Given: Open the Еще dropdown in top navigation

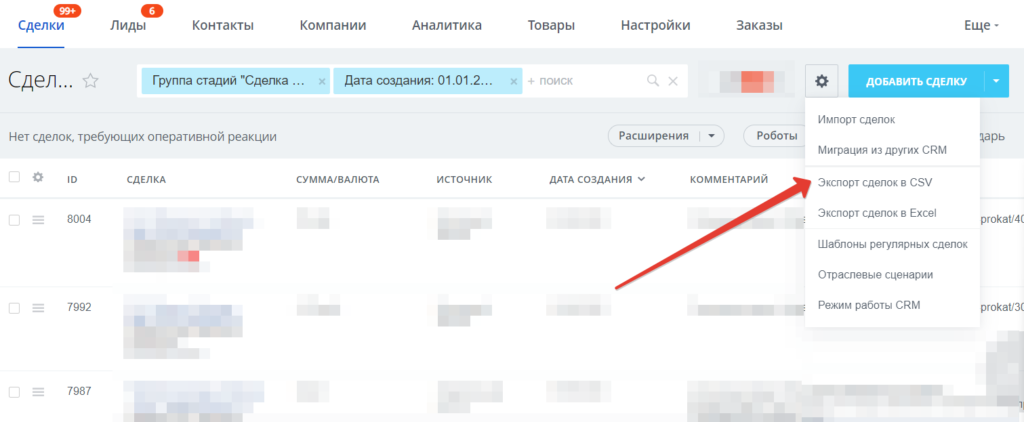Looking at the screenshot, I should 981,25.
